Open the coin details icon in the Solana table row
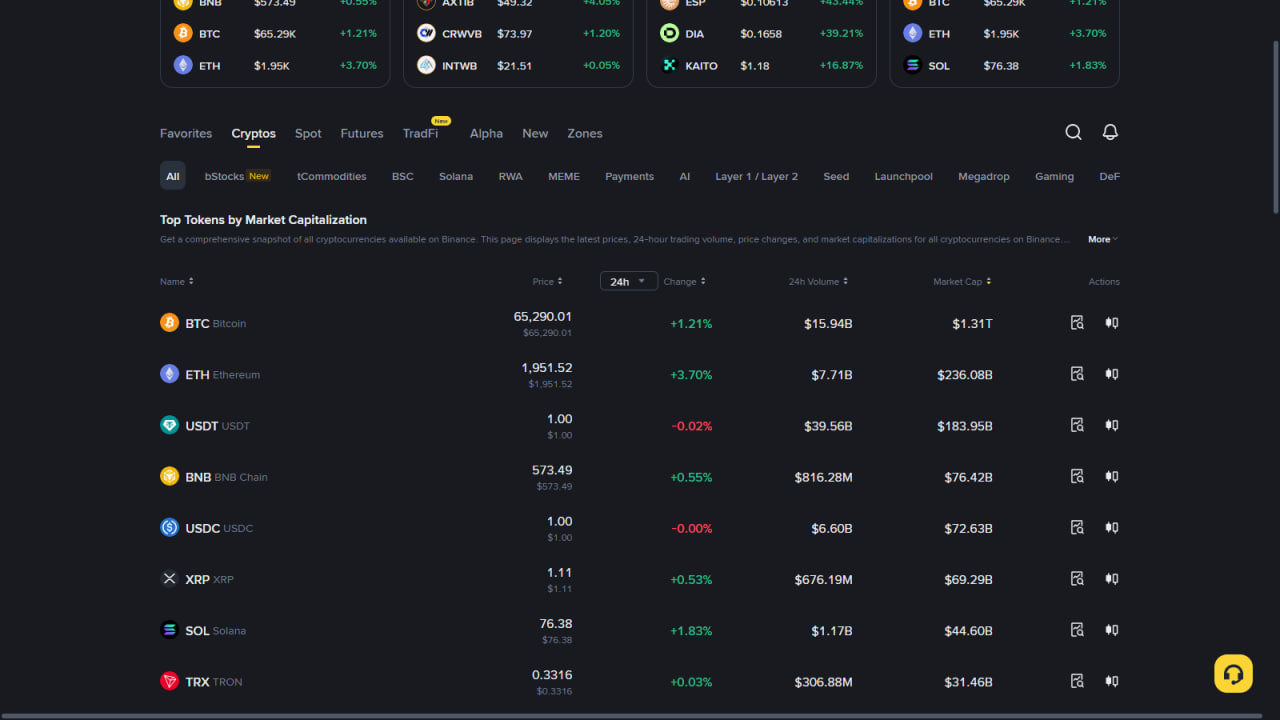 [1077, 630]
